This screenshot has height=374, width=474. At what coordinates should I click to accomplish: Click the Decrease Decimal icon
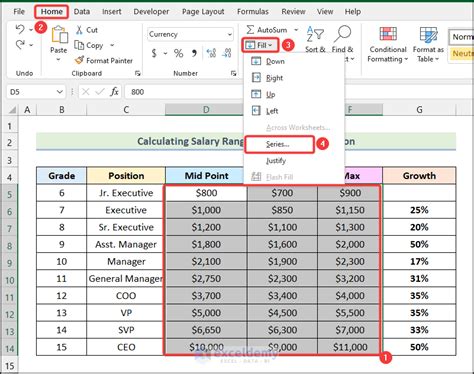pyautogui.click(x=227, y=53)
